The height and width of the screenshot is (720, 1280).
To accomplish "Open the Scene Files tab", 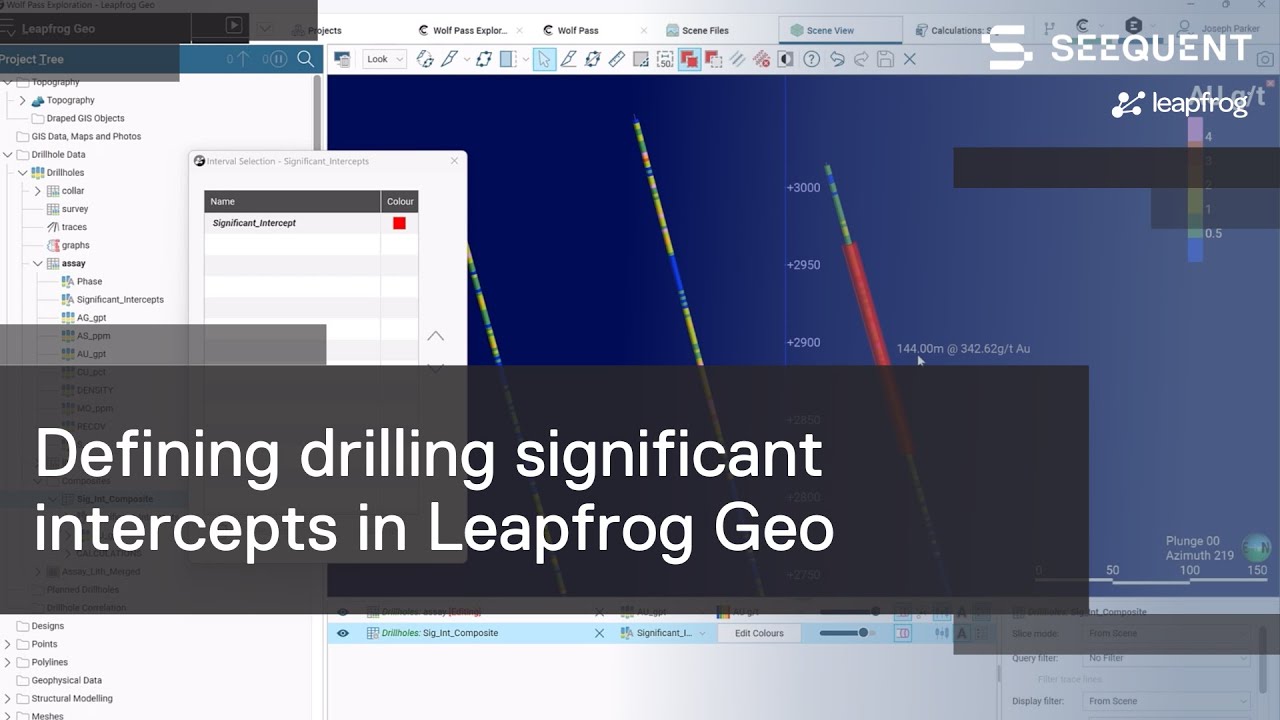I will point(705,30).
